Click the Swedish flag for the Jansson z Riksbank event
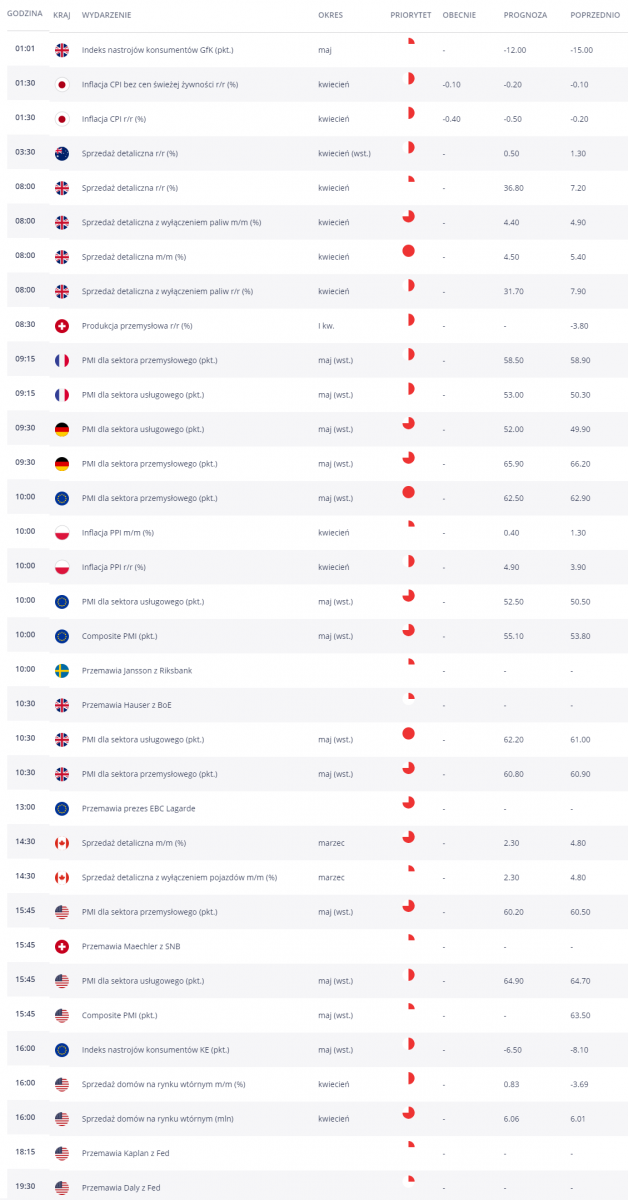 tap(62, 670)
